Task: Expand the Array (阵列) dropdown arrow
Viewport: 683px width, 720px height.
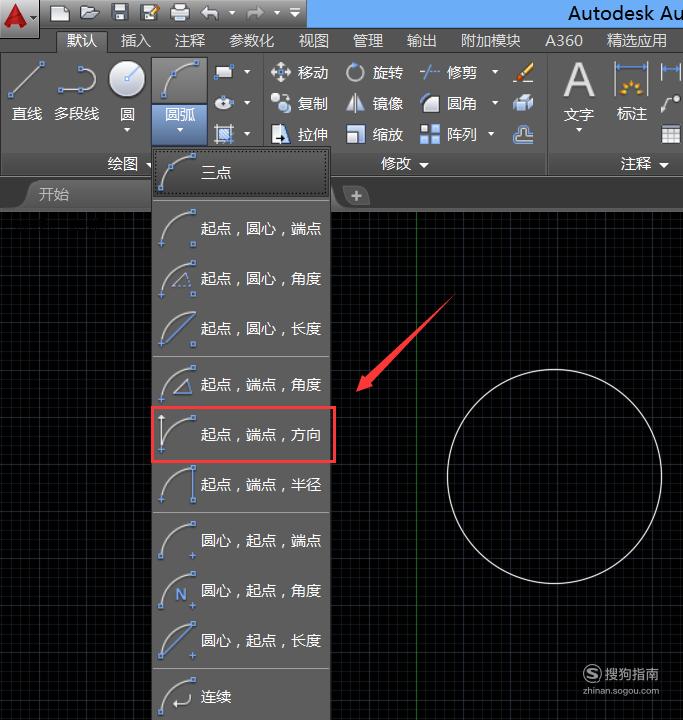Action: pyautogui.click(x=491, y=134)
